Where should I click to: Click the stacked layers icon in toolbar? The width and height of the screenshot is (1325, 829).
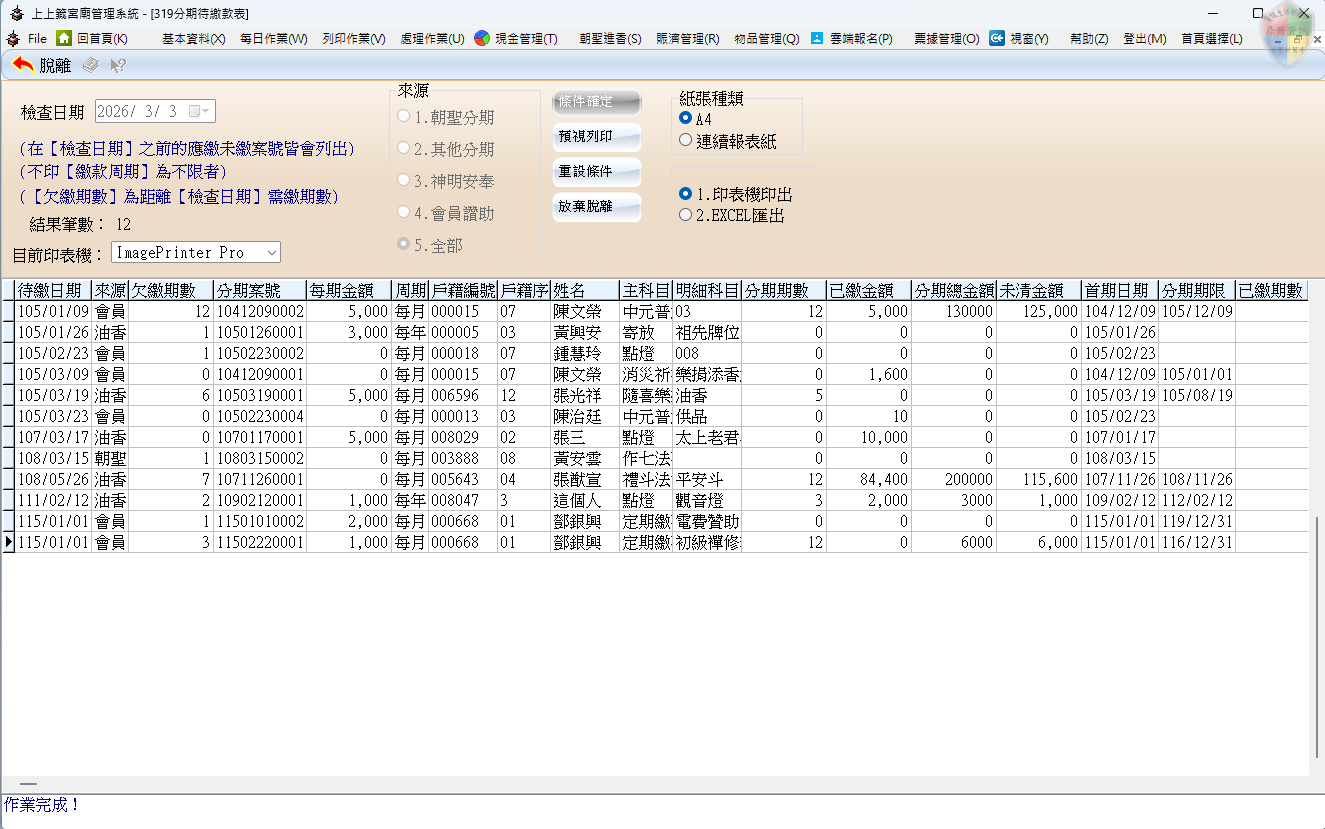pyautogui.click(x=90, y=66)
